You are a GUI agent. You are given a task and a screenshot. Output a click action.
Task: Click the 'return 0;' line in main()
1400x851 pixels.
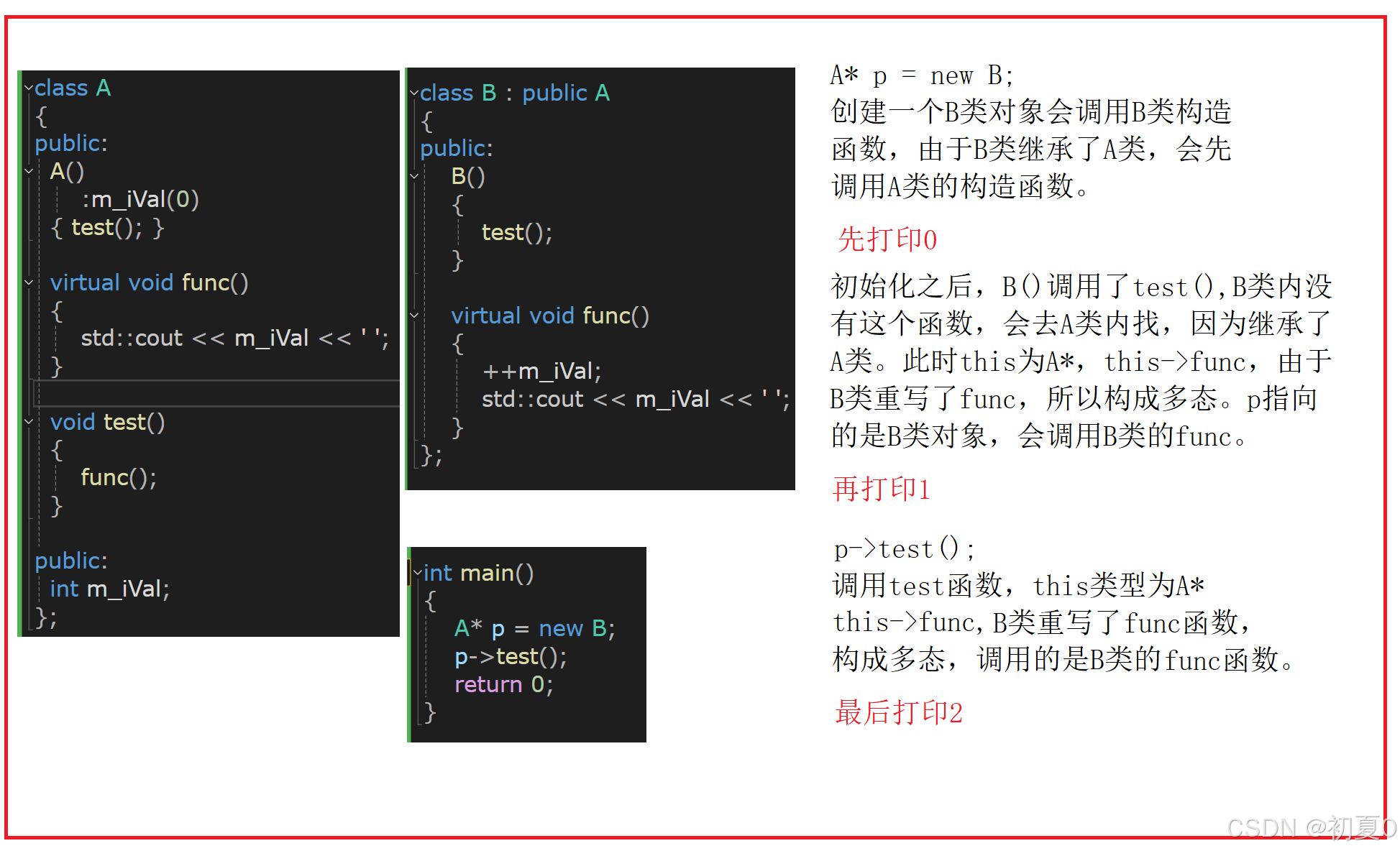(503, 684)
